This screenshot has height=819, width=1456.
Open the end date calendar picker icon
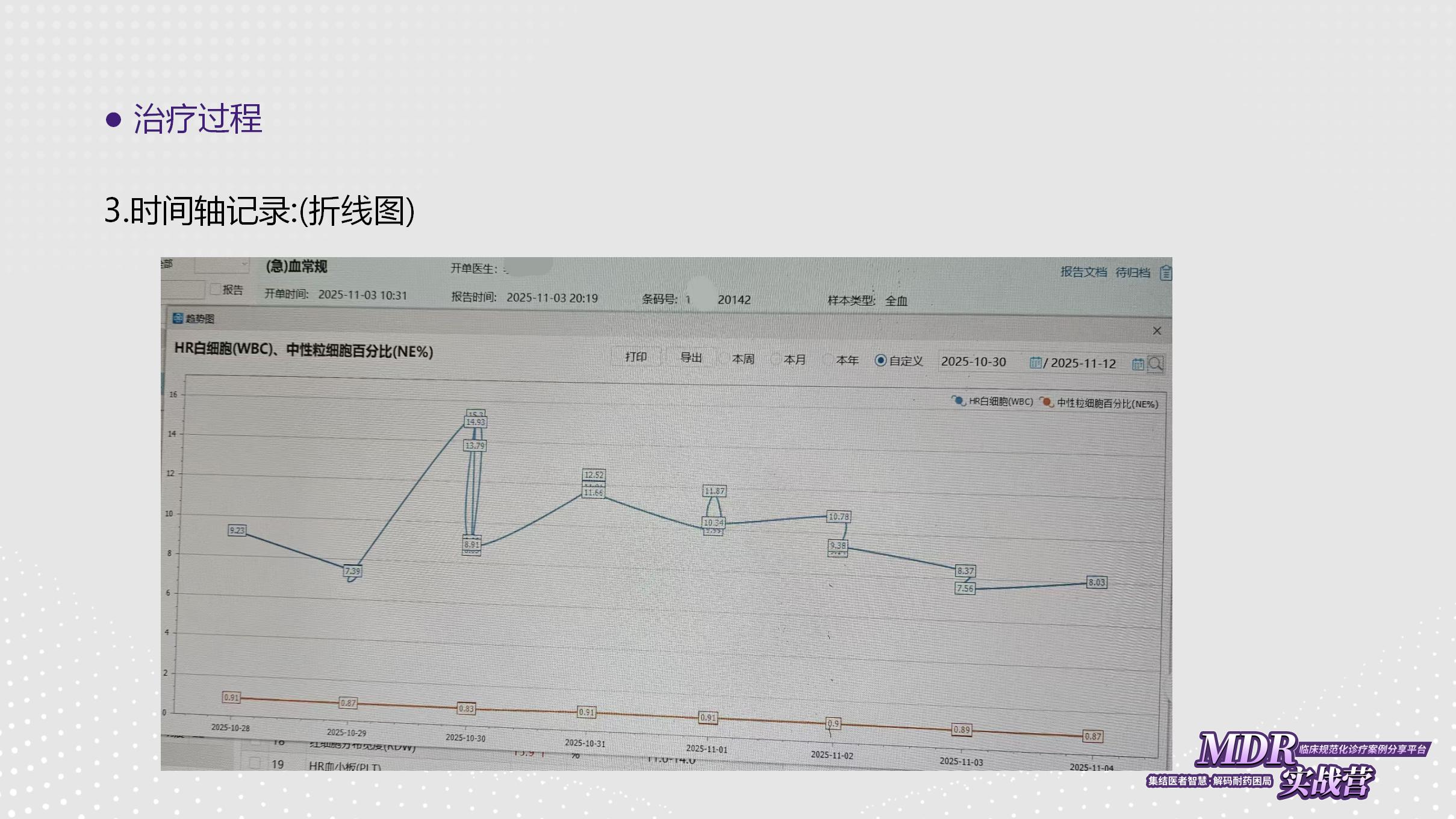coord(1137,364)
